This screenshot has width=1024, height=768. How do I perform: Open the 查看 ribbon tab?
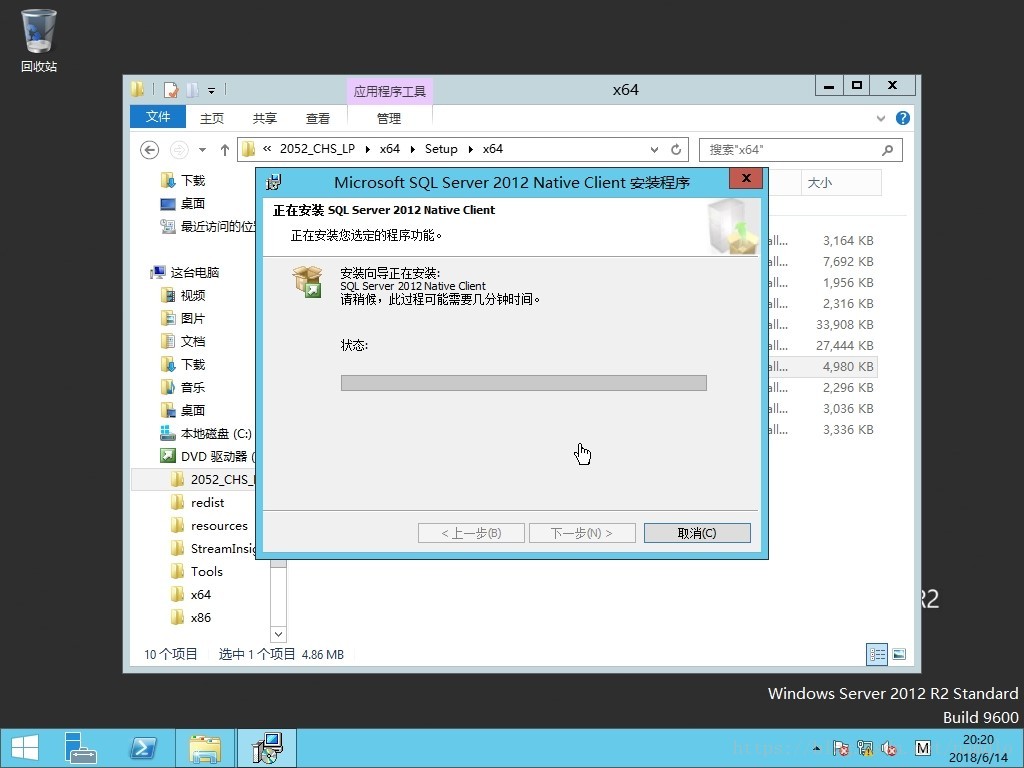coord(317,118)
